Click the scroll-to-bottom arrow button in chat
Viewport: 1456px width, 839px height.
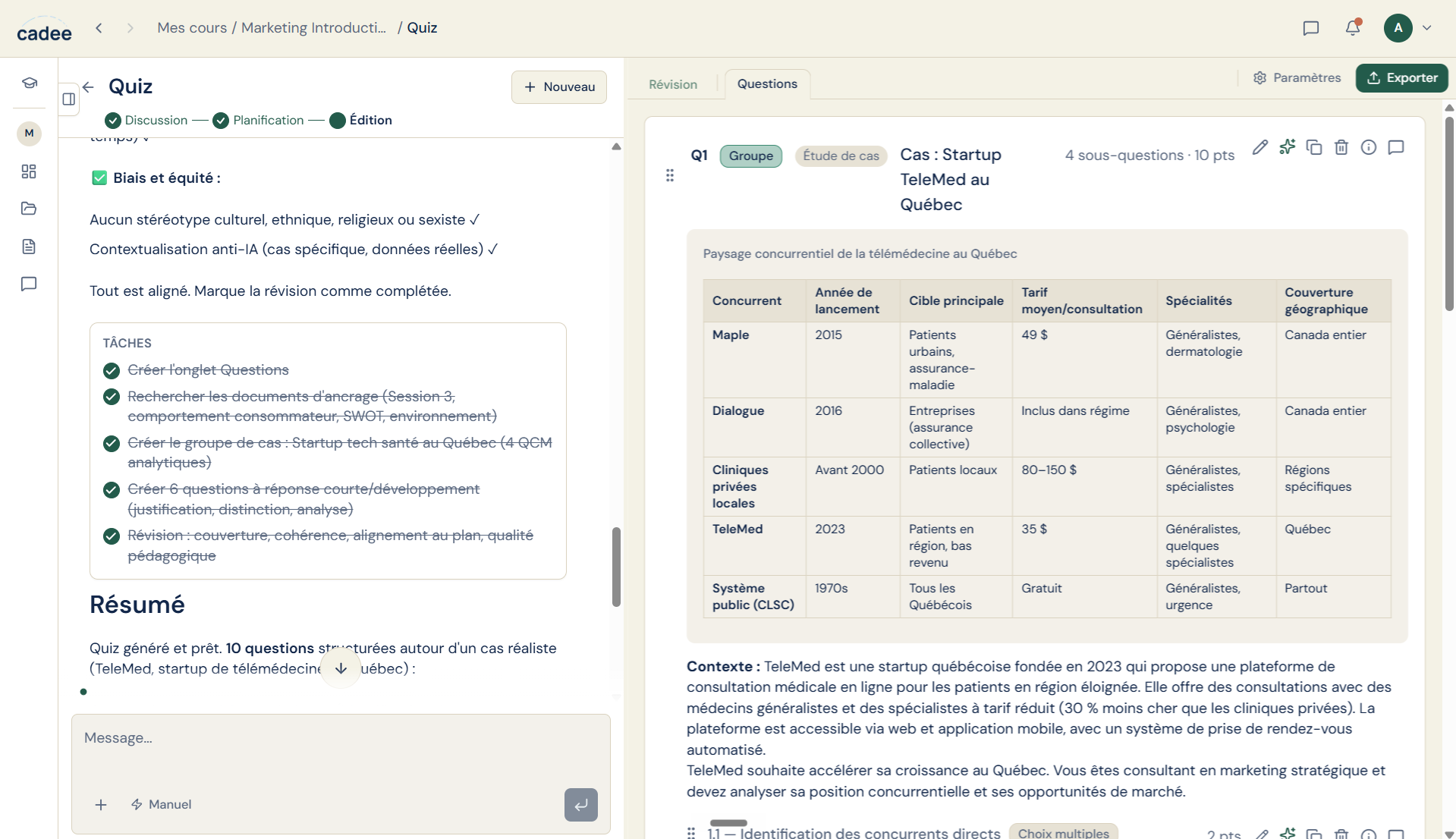point(341,668)
